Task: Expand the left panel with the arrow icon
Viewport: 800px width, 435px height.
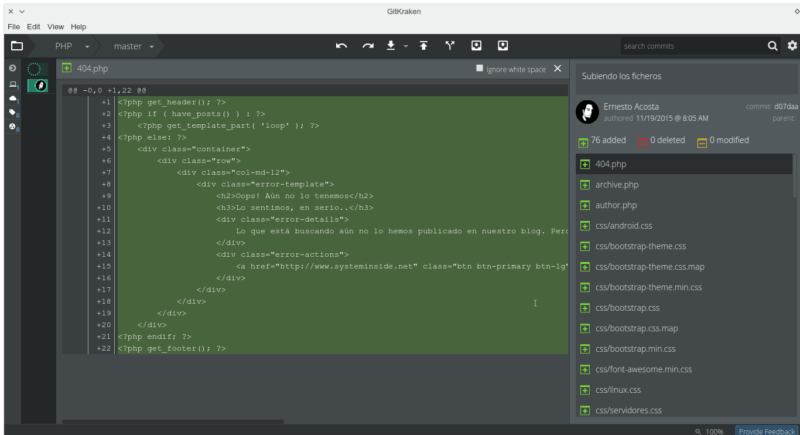Action: pyautogui.click(x=13, y=68)
